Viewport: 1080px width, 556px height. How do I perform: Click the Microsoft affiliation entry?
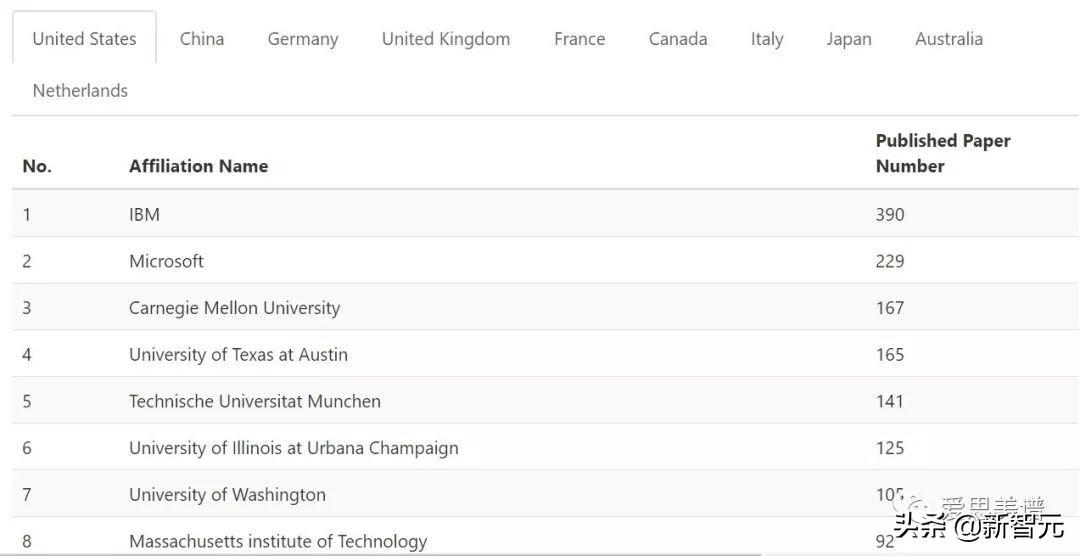[x=166, y=261]
